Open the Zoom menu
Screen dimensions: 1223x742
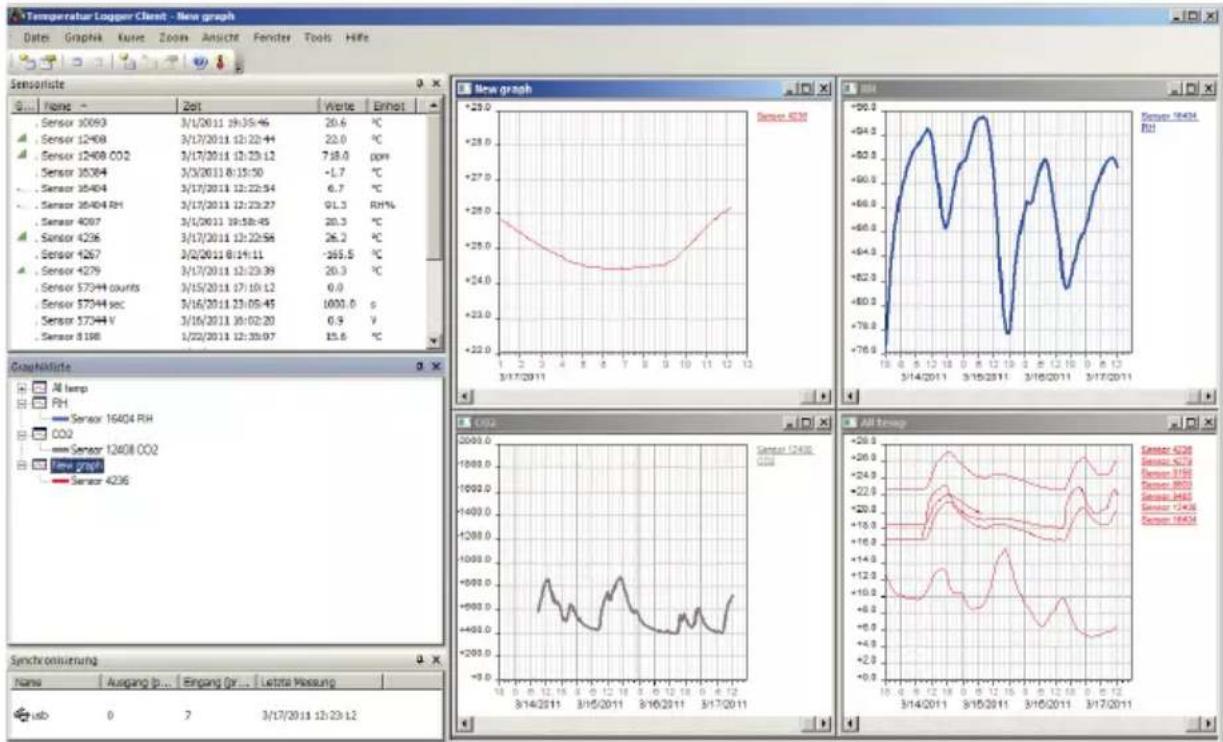tap(172, 37)
